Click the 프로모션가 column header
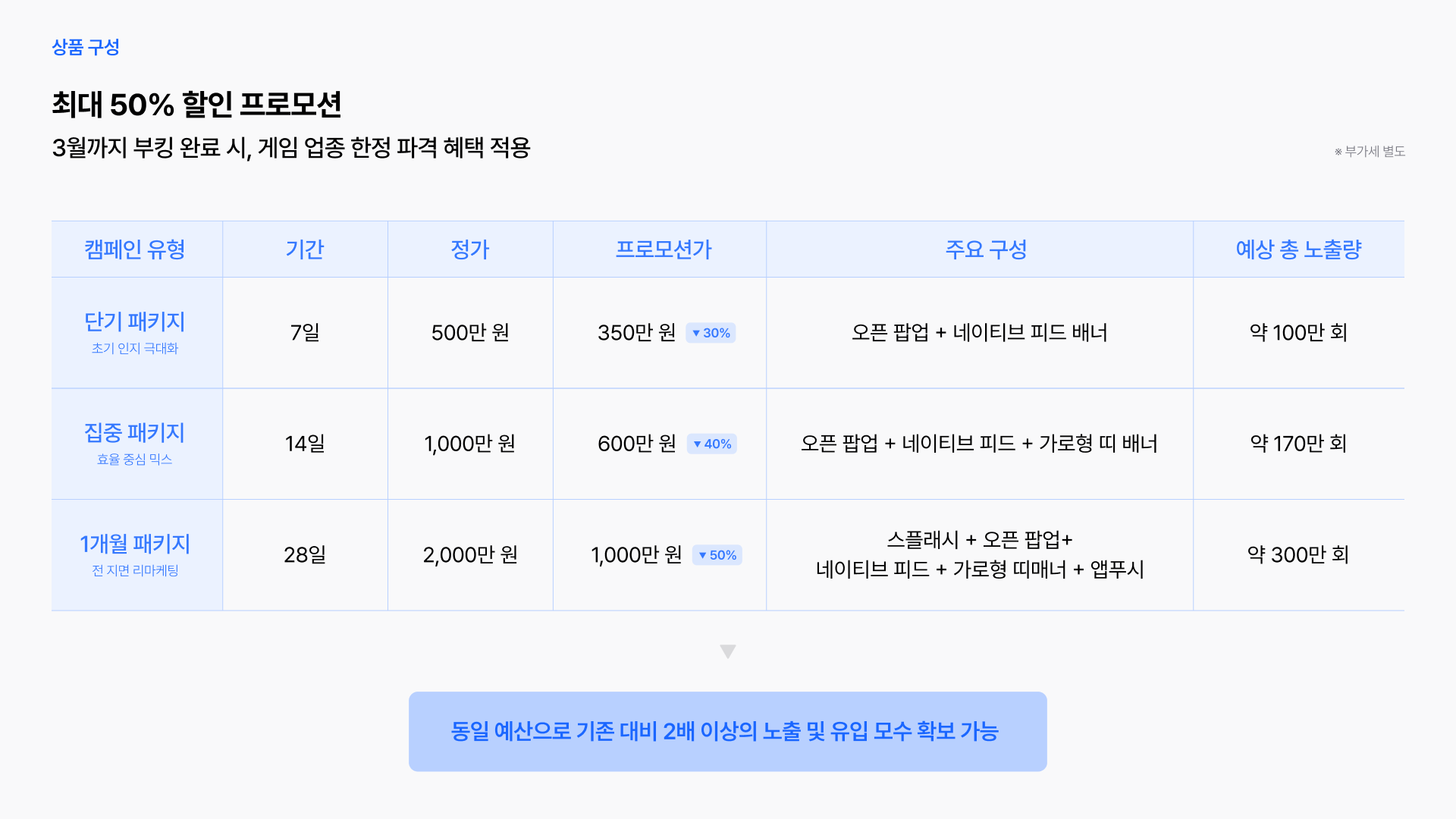 click(664, 249)
